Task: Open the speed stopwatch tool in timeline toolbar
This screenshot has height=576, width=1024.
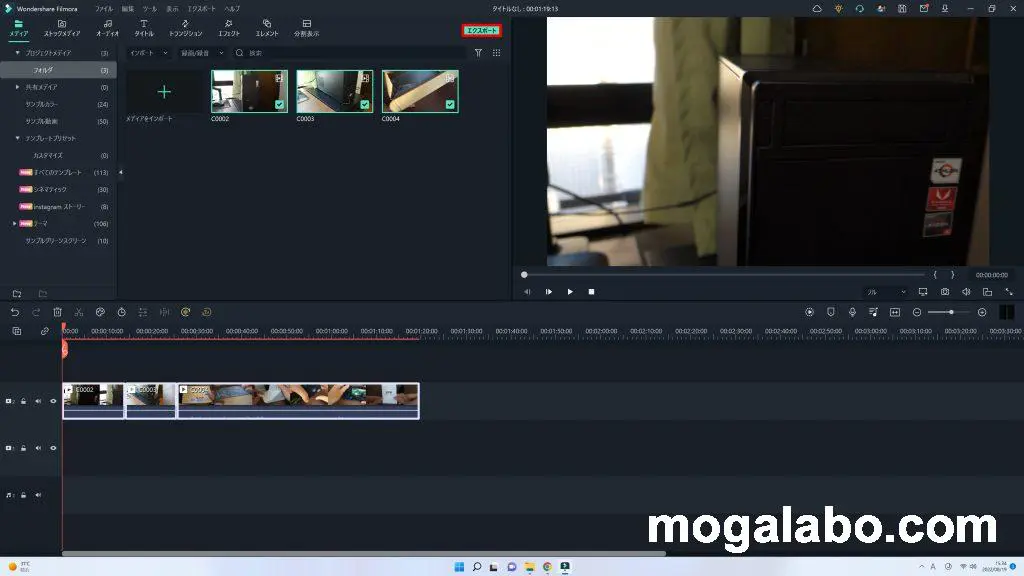Action: click(x=121, y=312)
